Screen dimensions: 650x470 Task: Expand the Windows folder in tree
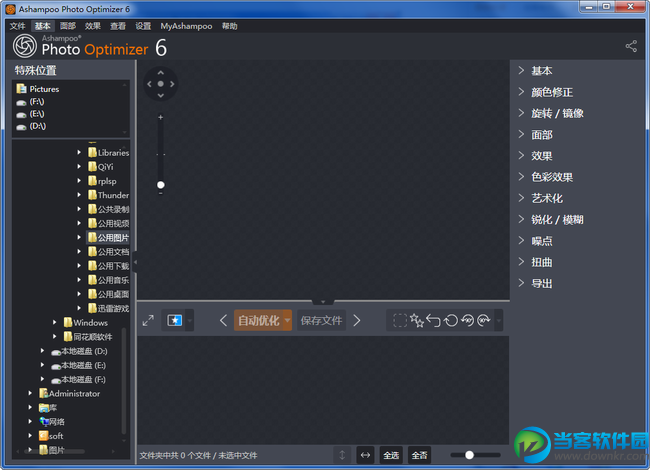(x=54, y=322)
